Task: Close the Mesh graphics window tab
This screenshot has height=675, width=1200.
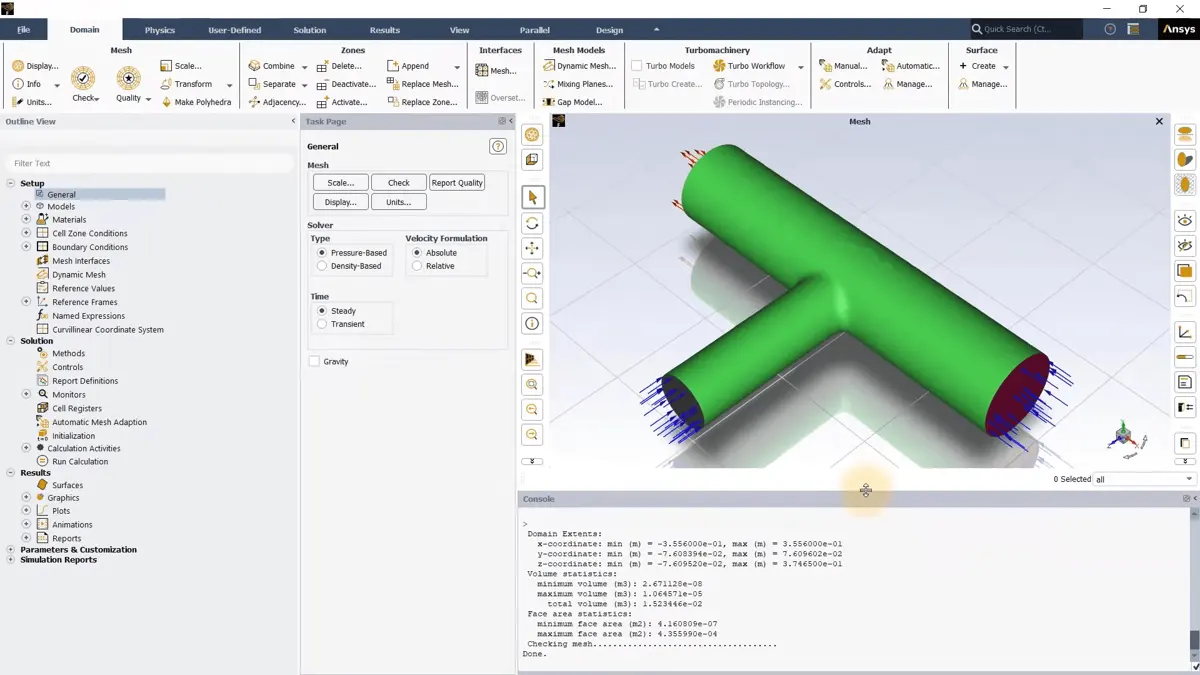Action: 1159,121
